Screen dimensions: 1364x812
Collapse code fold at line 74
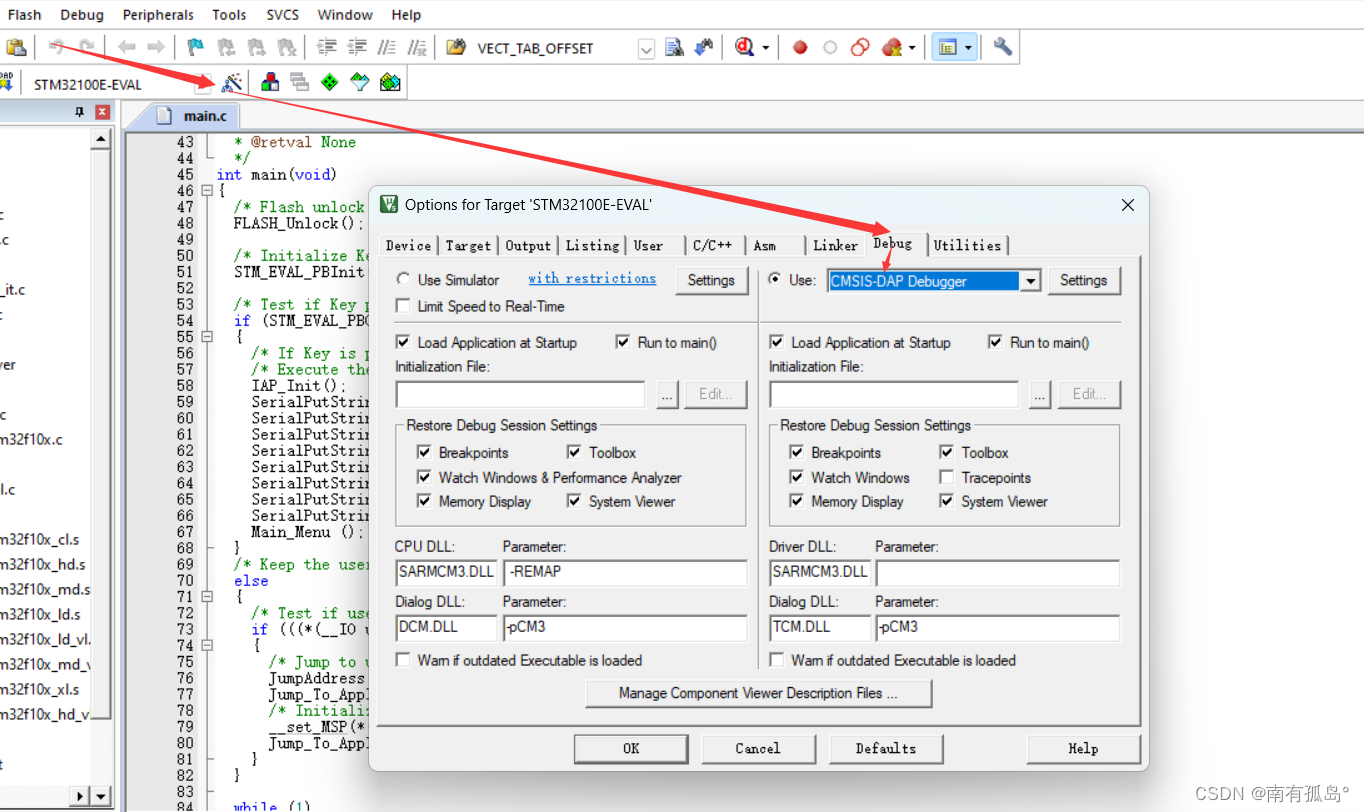pos(207,645)
